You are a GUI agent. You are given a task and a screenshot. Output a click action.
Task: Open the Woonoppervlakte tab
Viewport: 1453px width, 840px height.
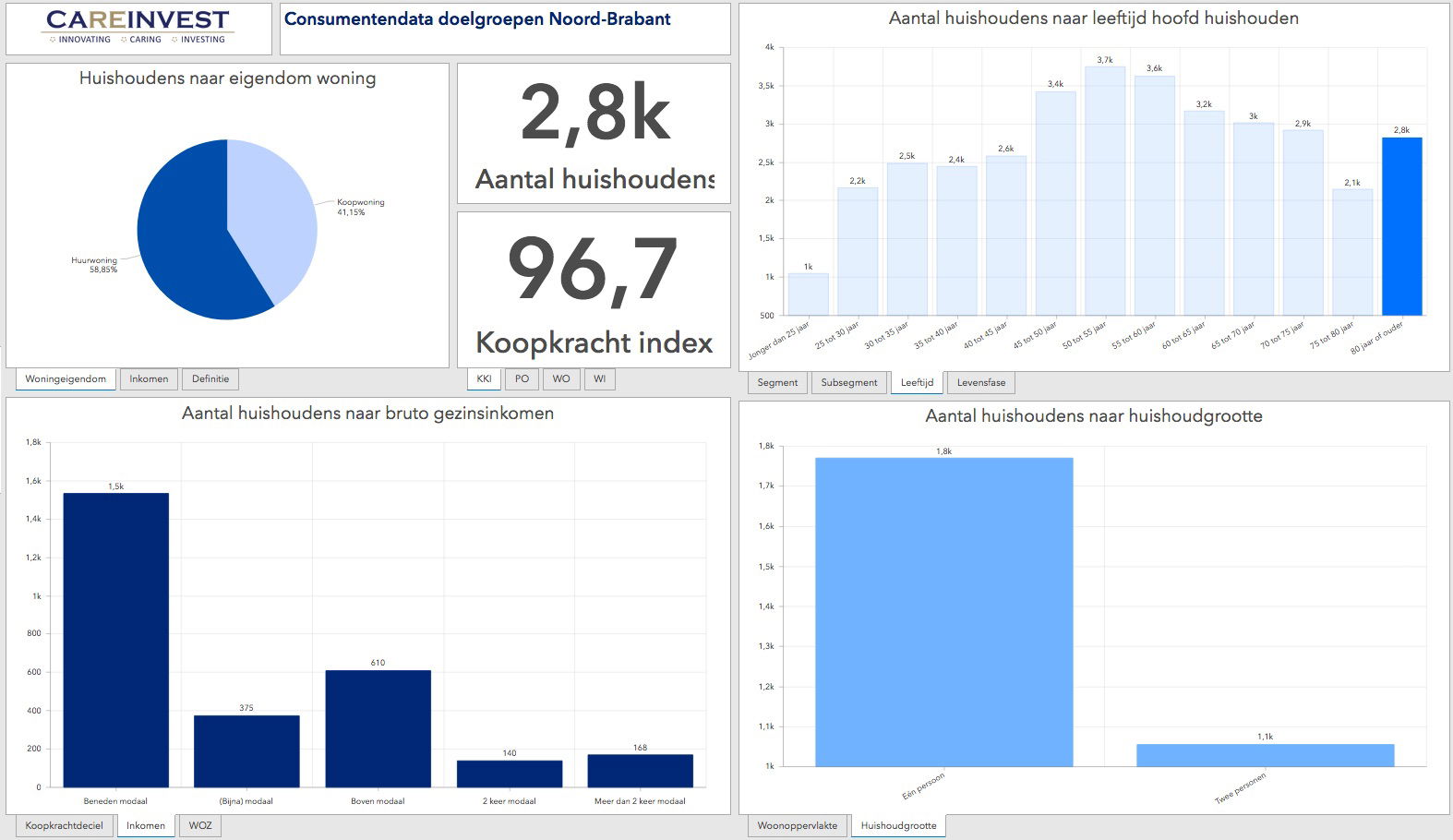(798, 826)
